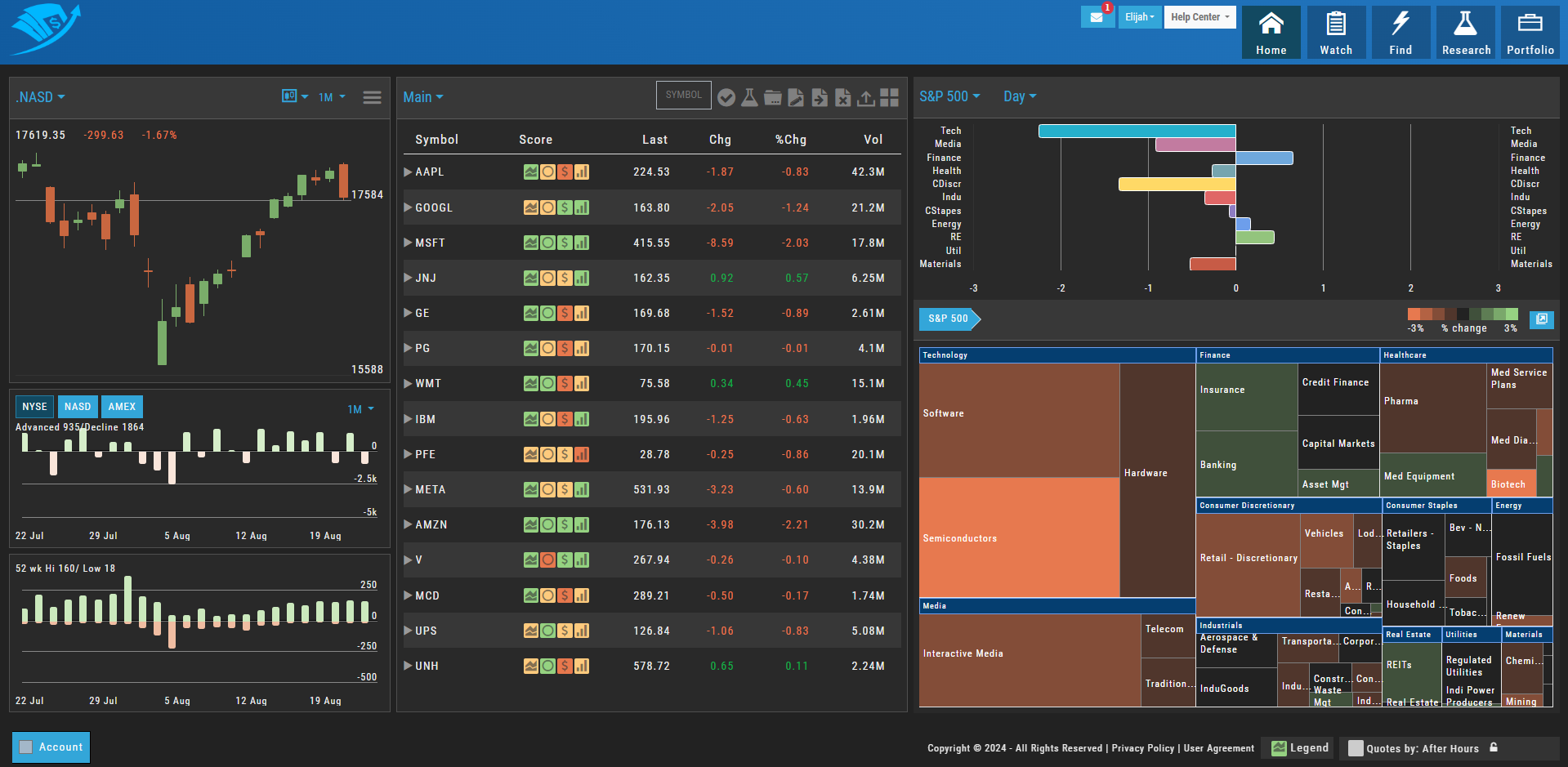Open the Elijah user dropdown
Viewport: 1568px width, 767px height.
tap(1140, 17)
